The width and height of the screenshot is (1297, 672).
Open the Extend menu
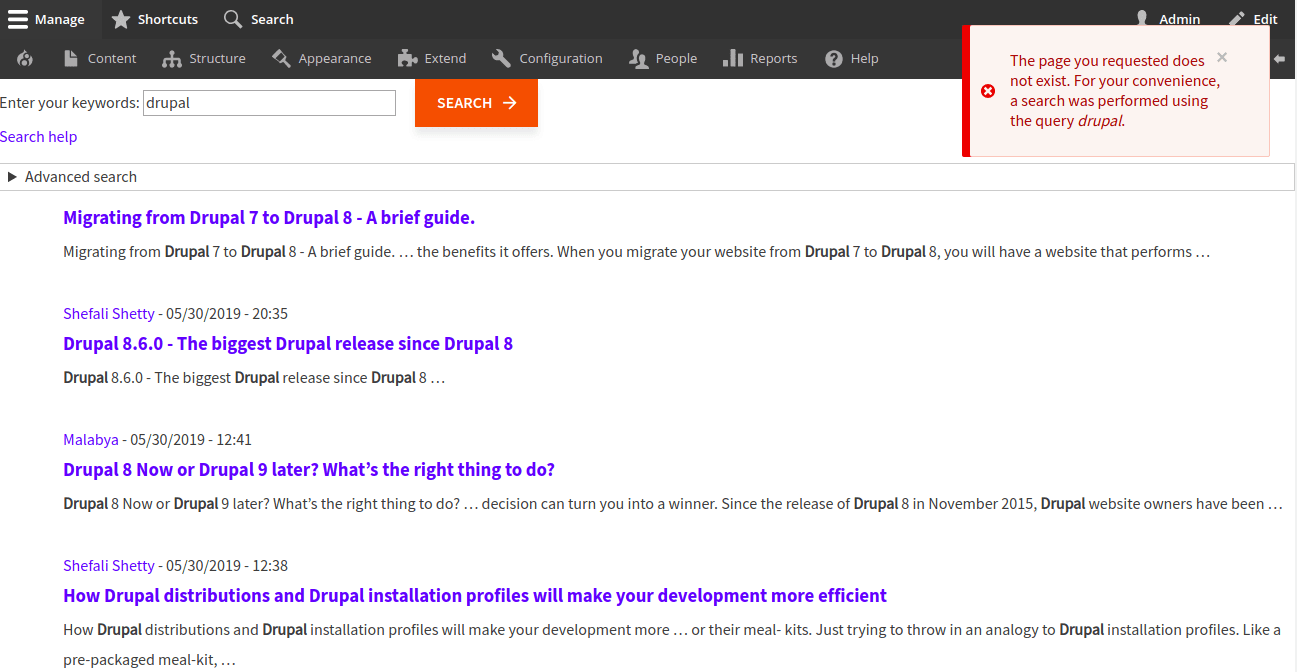[432, 59]
